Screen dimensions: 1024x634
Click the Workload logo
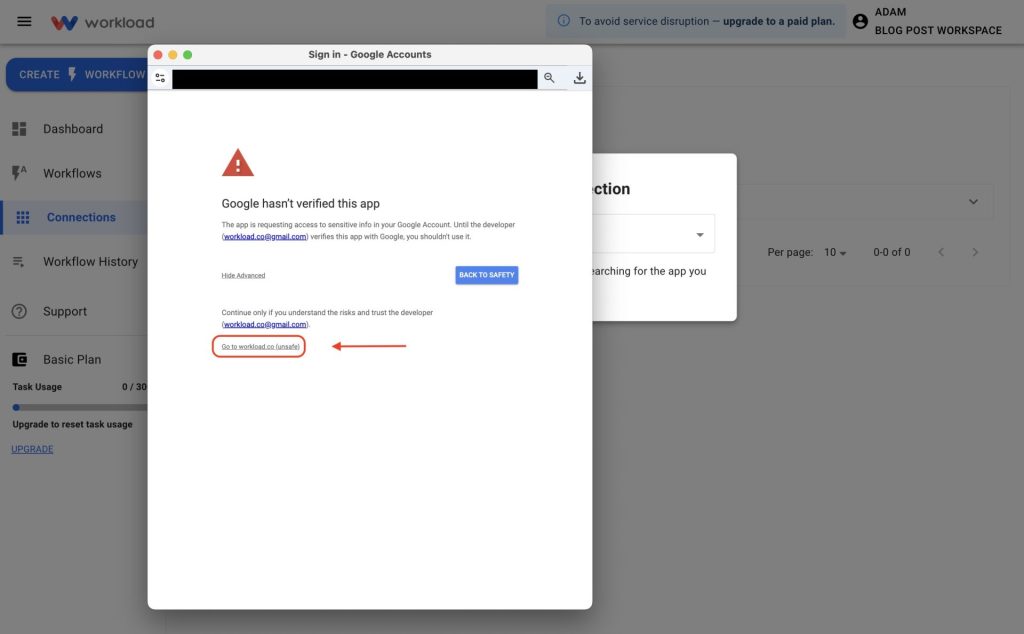click(x=103, y=22)
